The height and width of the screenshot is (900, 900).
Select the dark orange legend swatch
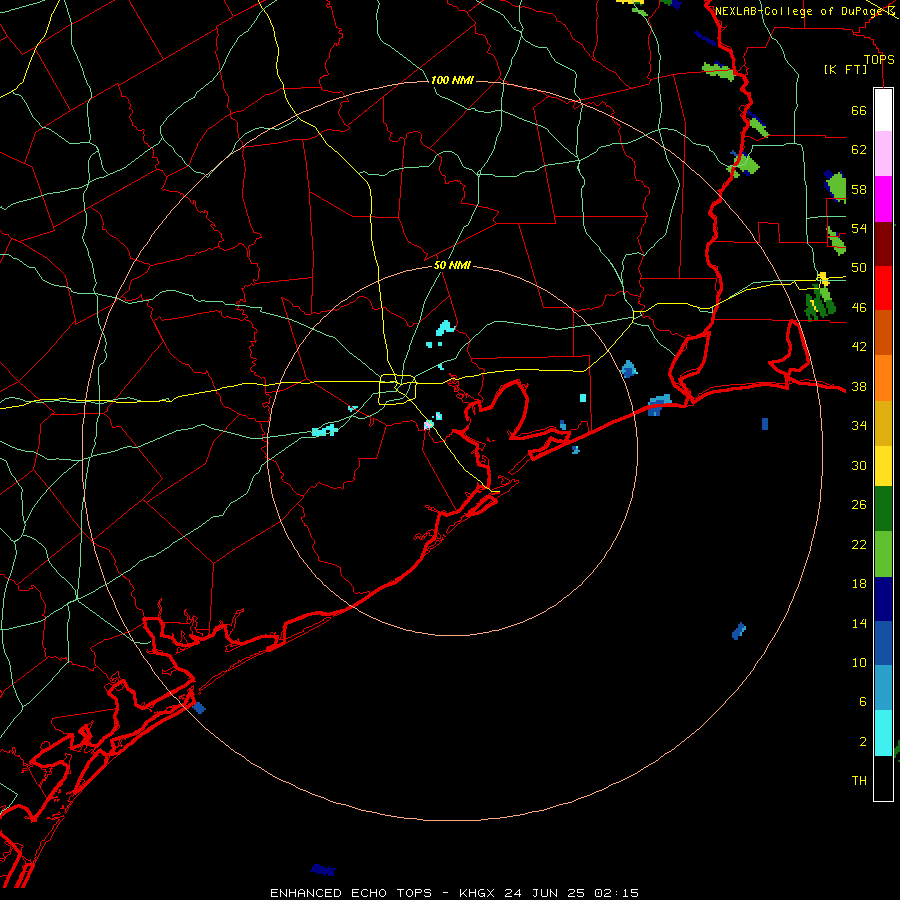point(883,332)
